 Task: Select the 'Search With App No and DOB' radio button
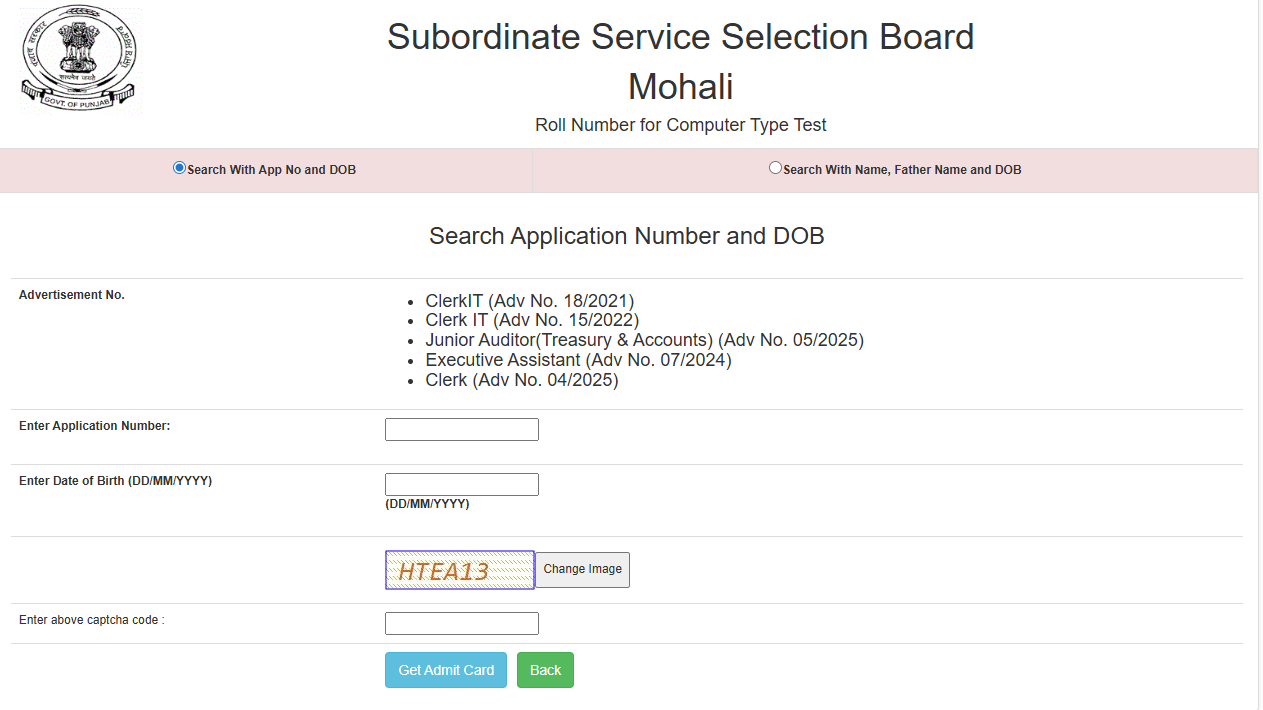point(178,168)
